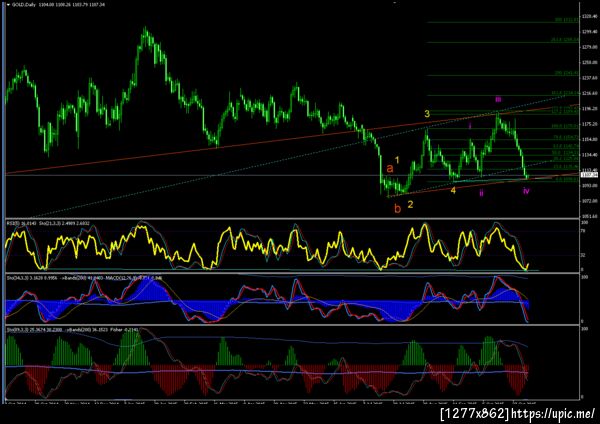
Task: Click the current price marker 1107.34
Action: click(x=589, y=175)
